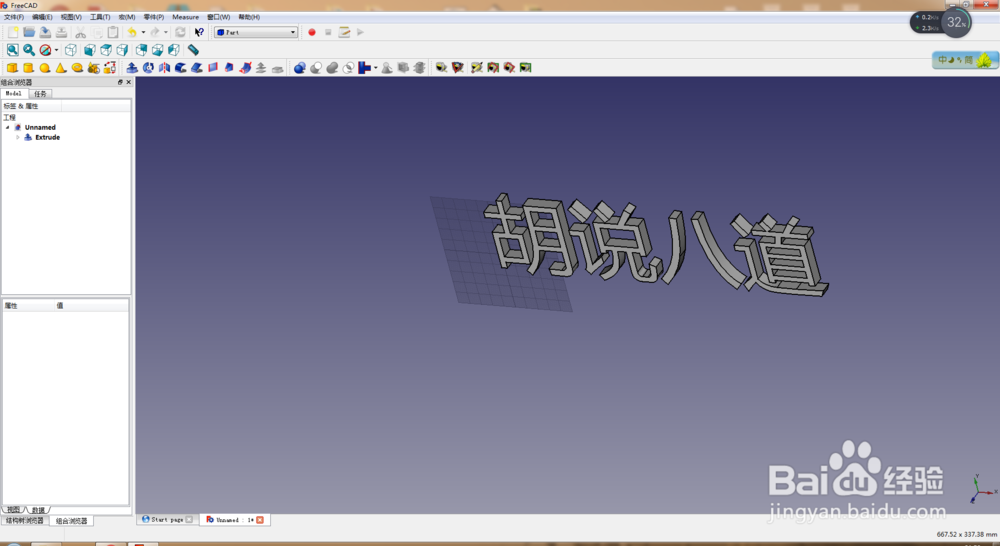Open the Part workbench selector
The width and height of the screenshot is (1000, 546).
(256, 32)
